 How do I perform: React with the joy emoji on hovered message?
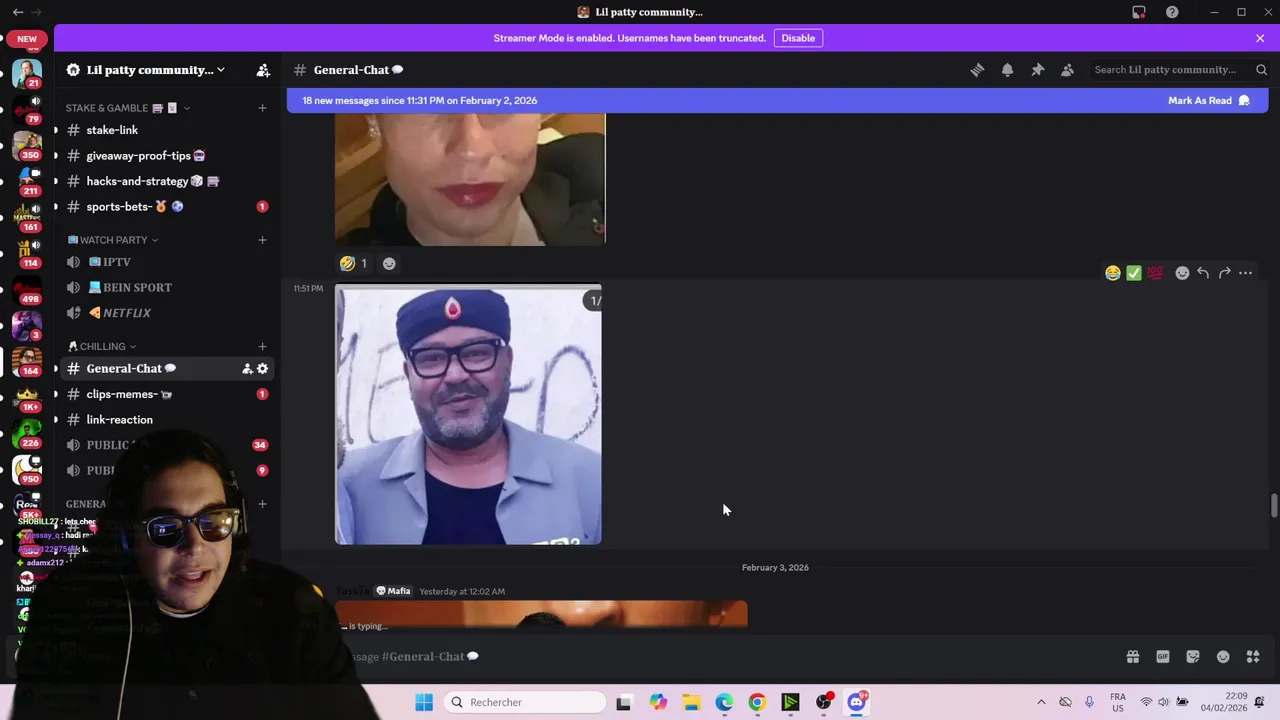coord(1113,273)
